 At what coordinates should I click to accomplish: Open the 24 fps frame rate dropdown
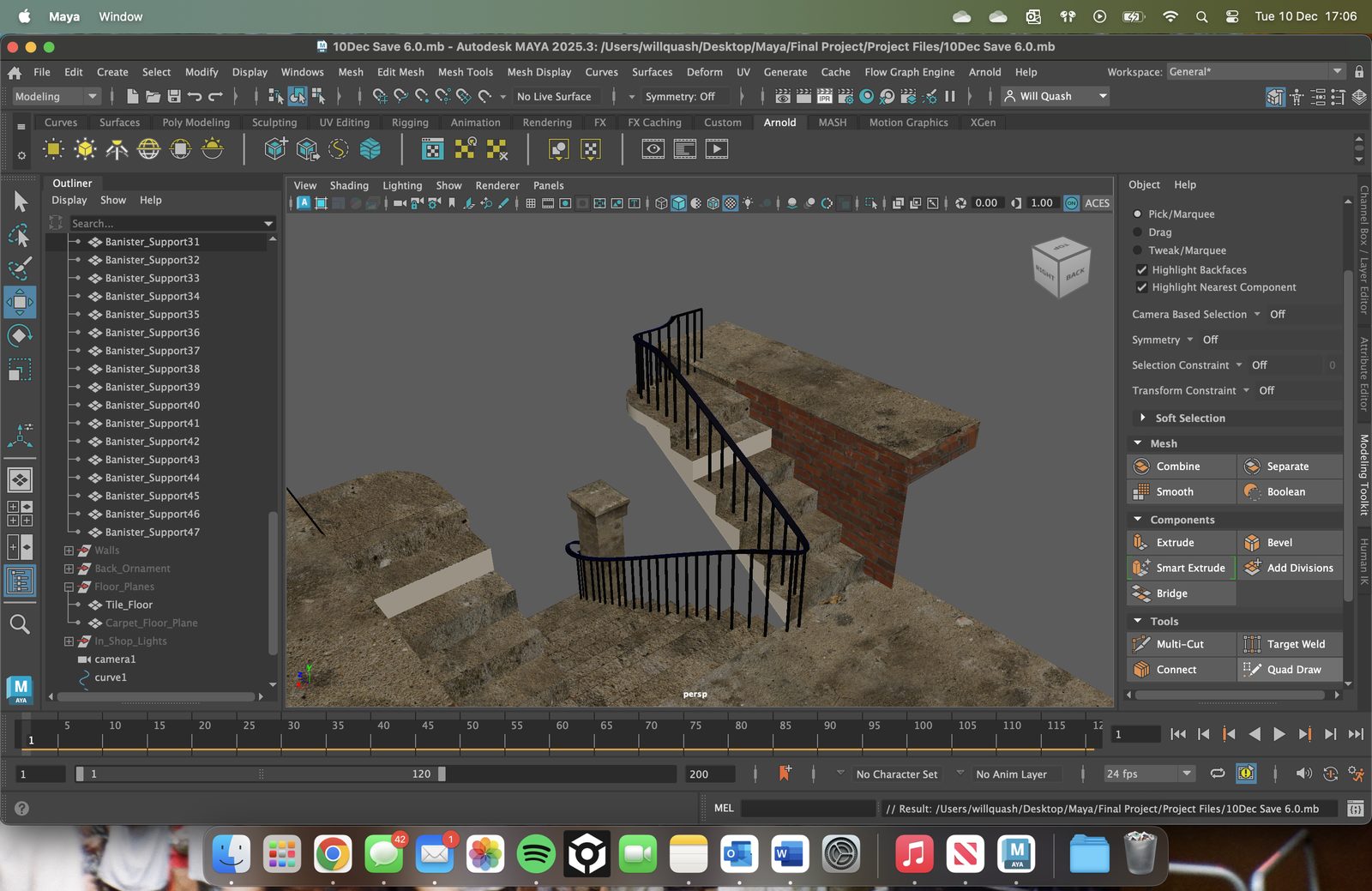(1148, 774)
